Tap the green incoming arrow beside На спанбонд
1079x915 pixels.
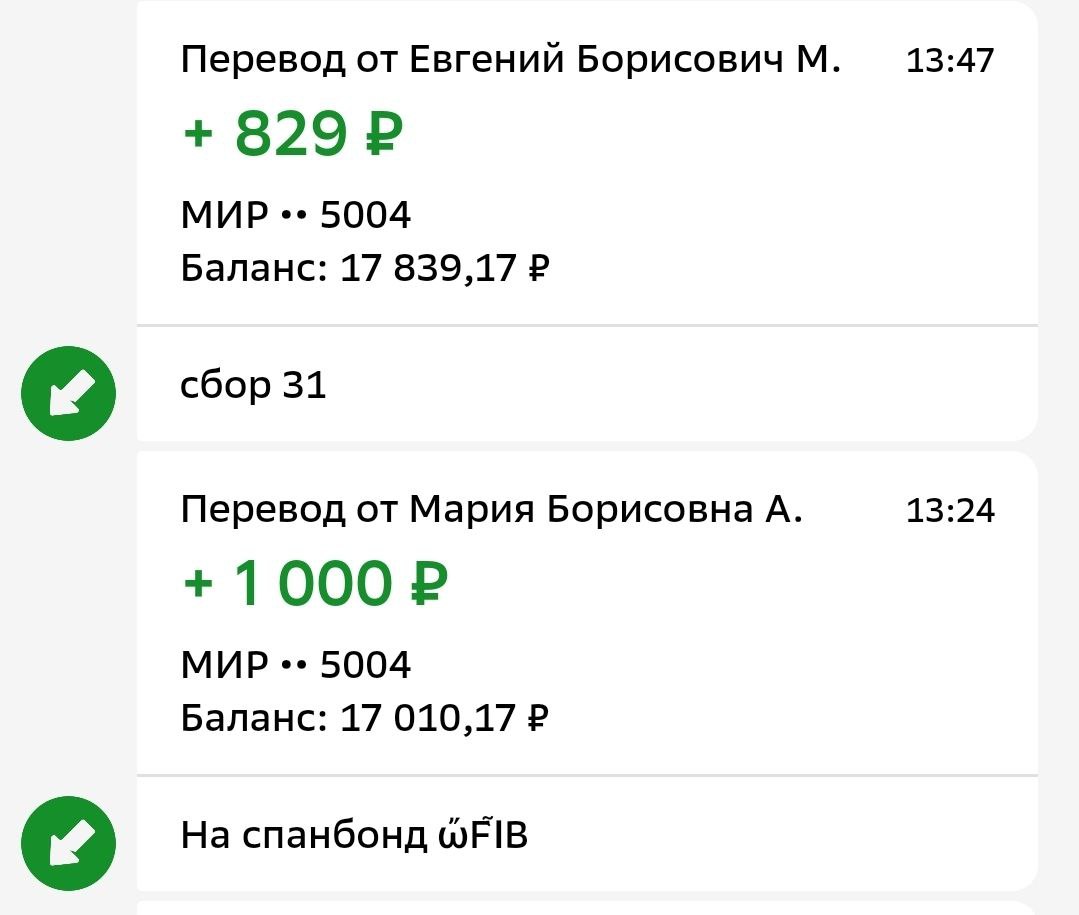[69, 844]
